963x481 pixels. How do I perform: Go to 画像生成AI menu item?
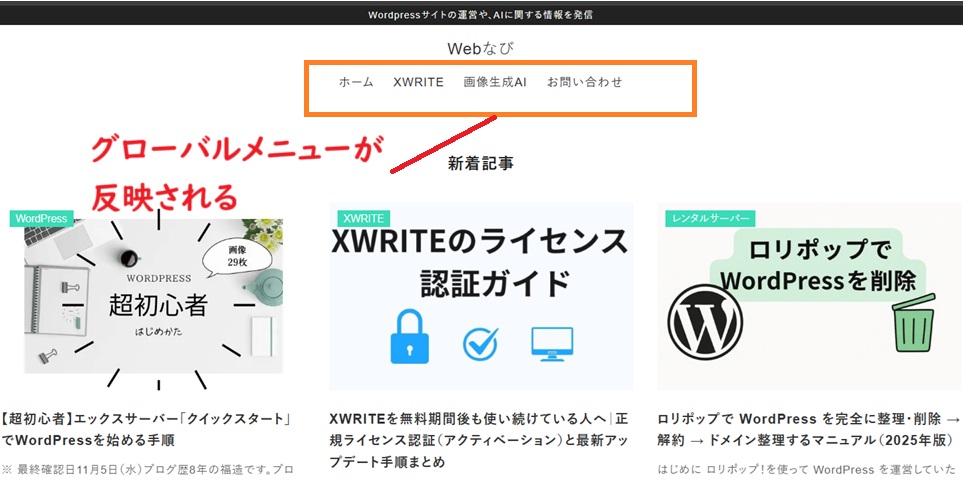pos(495,82)
